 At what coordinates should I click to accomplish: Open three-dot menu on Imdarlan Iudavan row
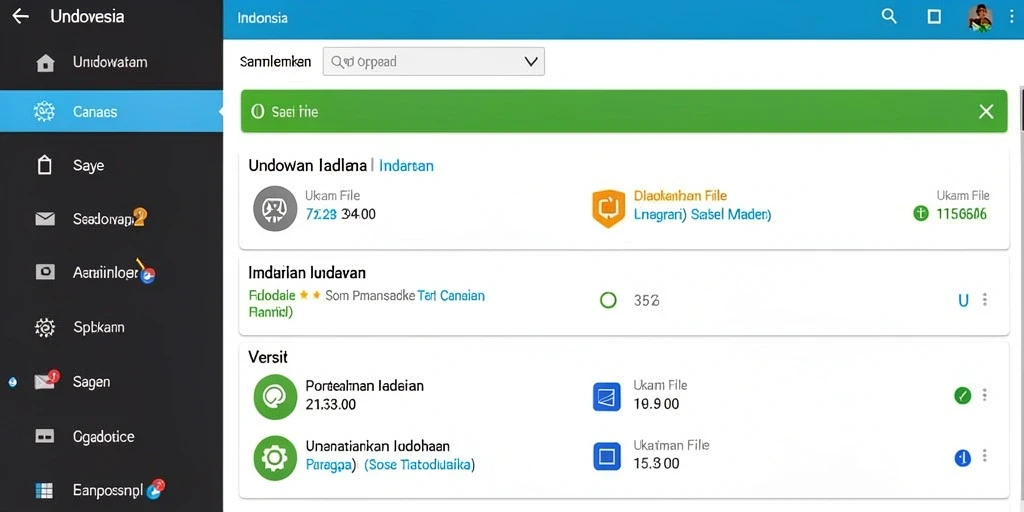coord(985,300)
